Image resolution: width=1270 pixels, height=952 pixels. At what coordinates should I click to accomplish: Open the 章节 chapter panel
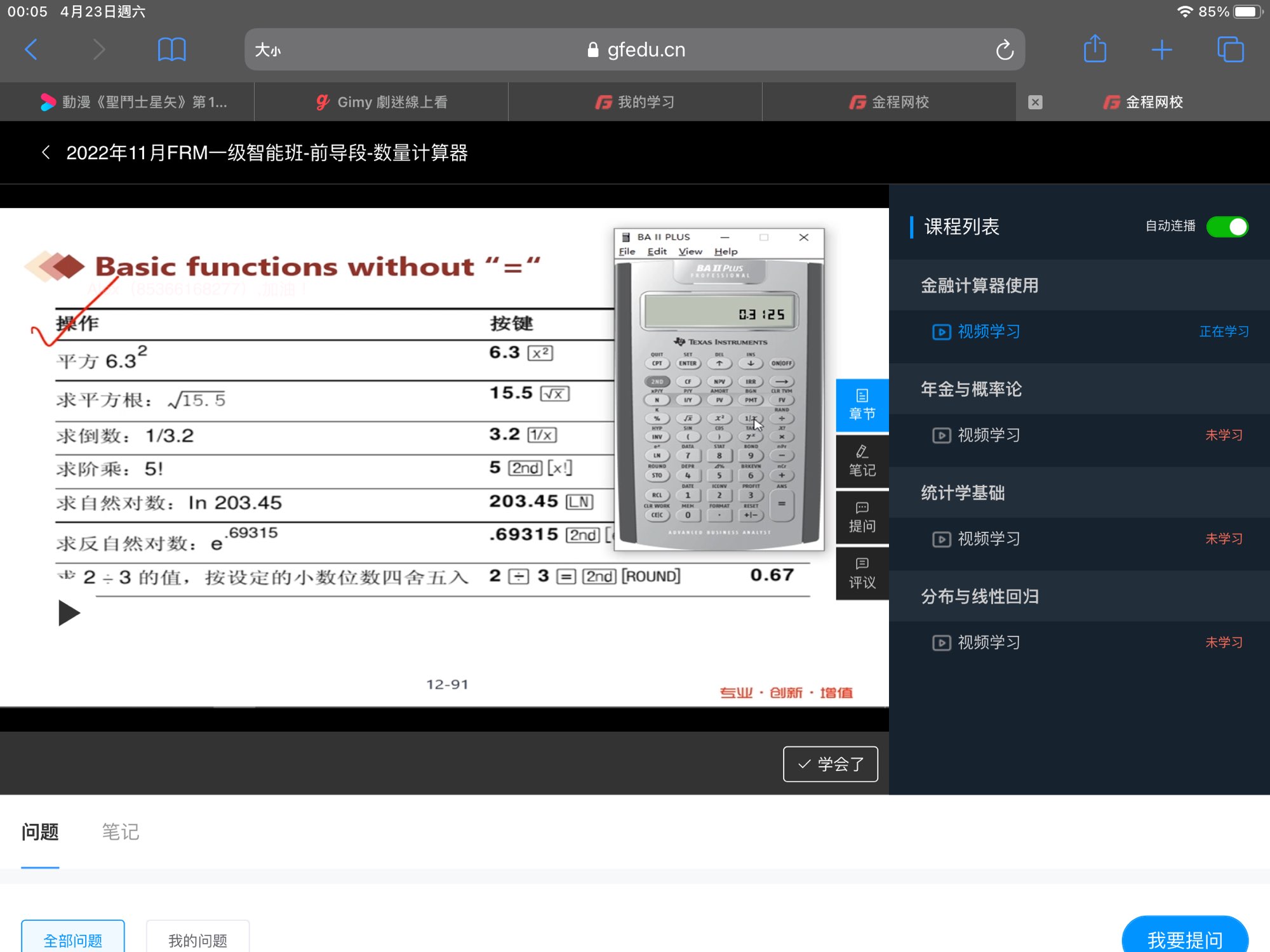[x=862, y=405]
